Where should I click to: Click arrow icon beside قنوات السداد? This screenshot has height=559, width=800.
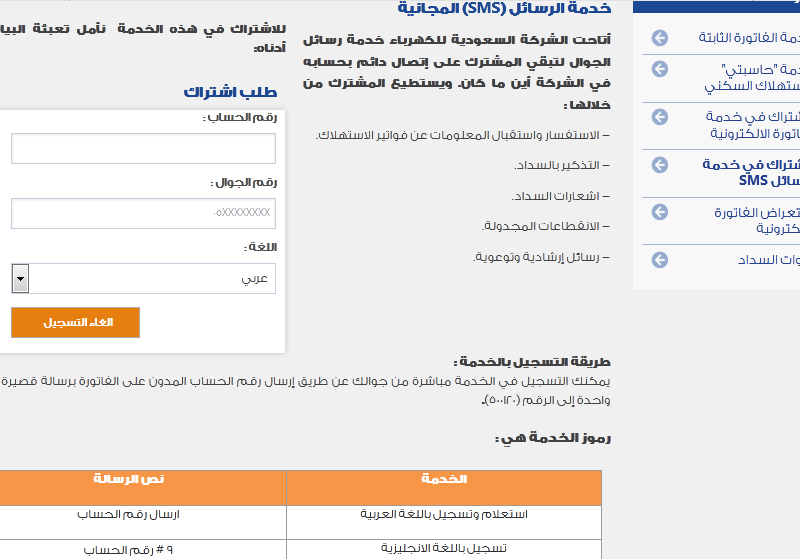[660, 260]
